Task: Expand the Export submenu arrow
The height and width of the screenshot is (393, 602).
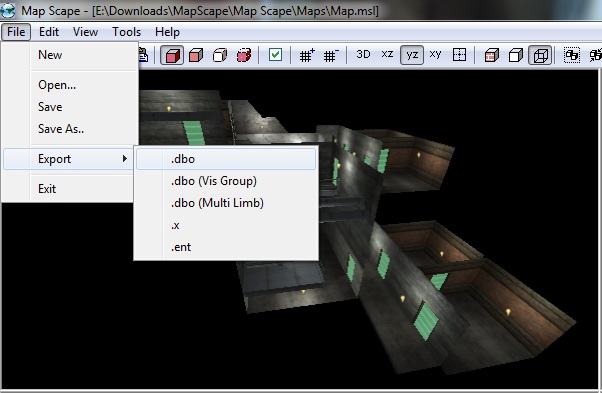Action: coord(124,158)
